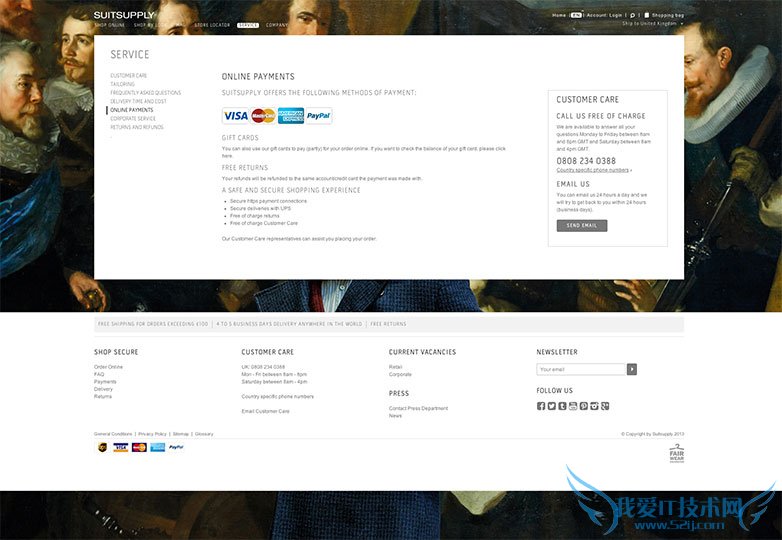Open the Twitter icon under Follow Us

552,406
